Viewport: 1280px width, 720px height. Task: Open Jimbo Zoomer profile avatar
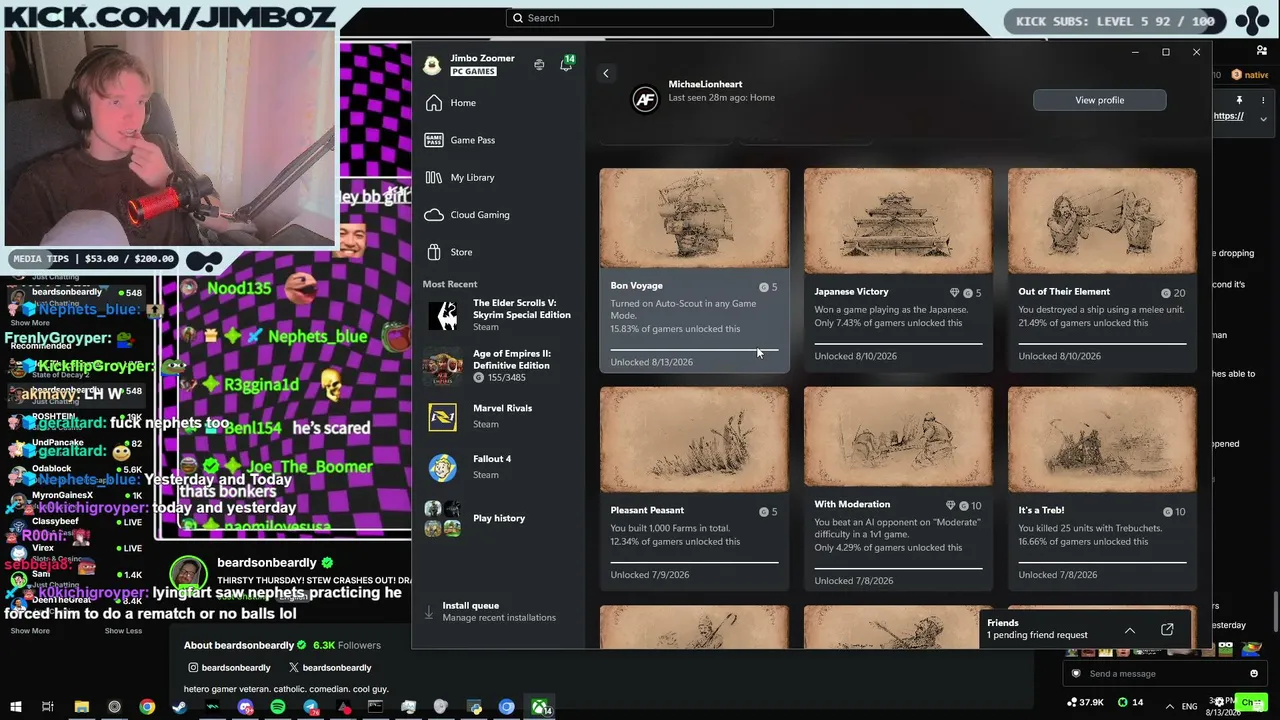click(432, 65)
